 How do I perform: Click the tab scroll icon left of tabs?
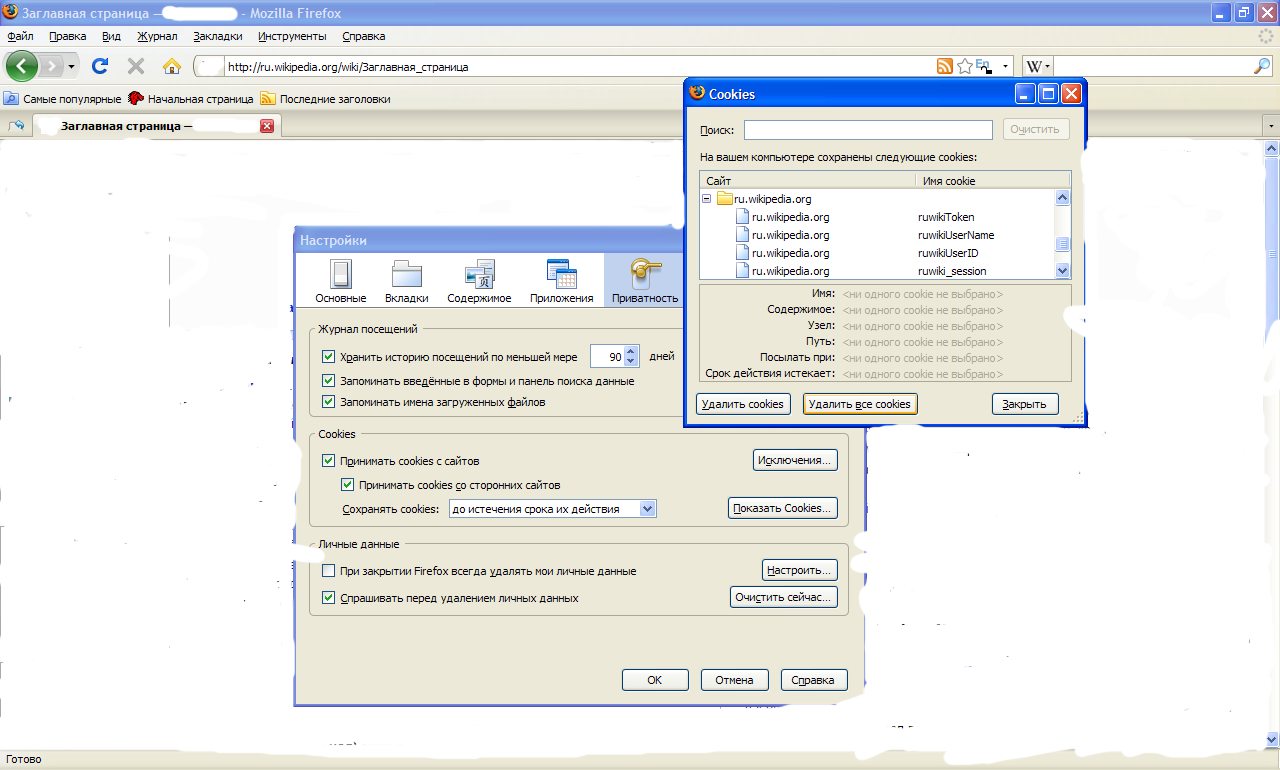(16, 127)
